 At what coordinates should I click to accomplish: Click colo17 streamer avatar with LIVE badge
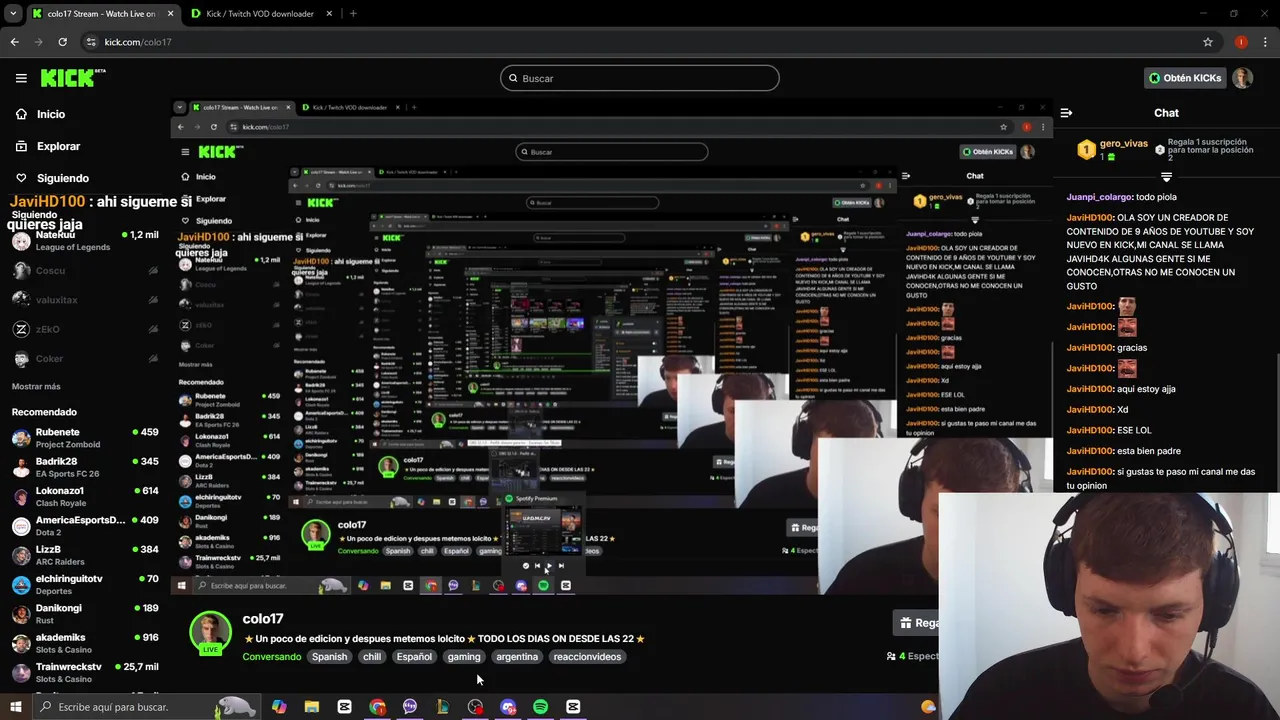[210, 632]
